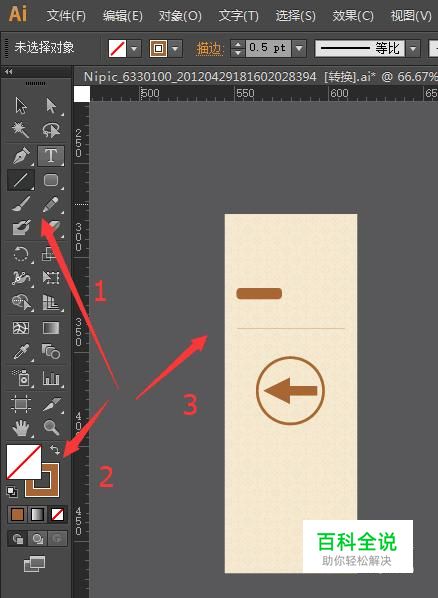Open the 编辑(E) menu
438x598 pixels.
122,16
